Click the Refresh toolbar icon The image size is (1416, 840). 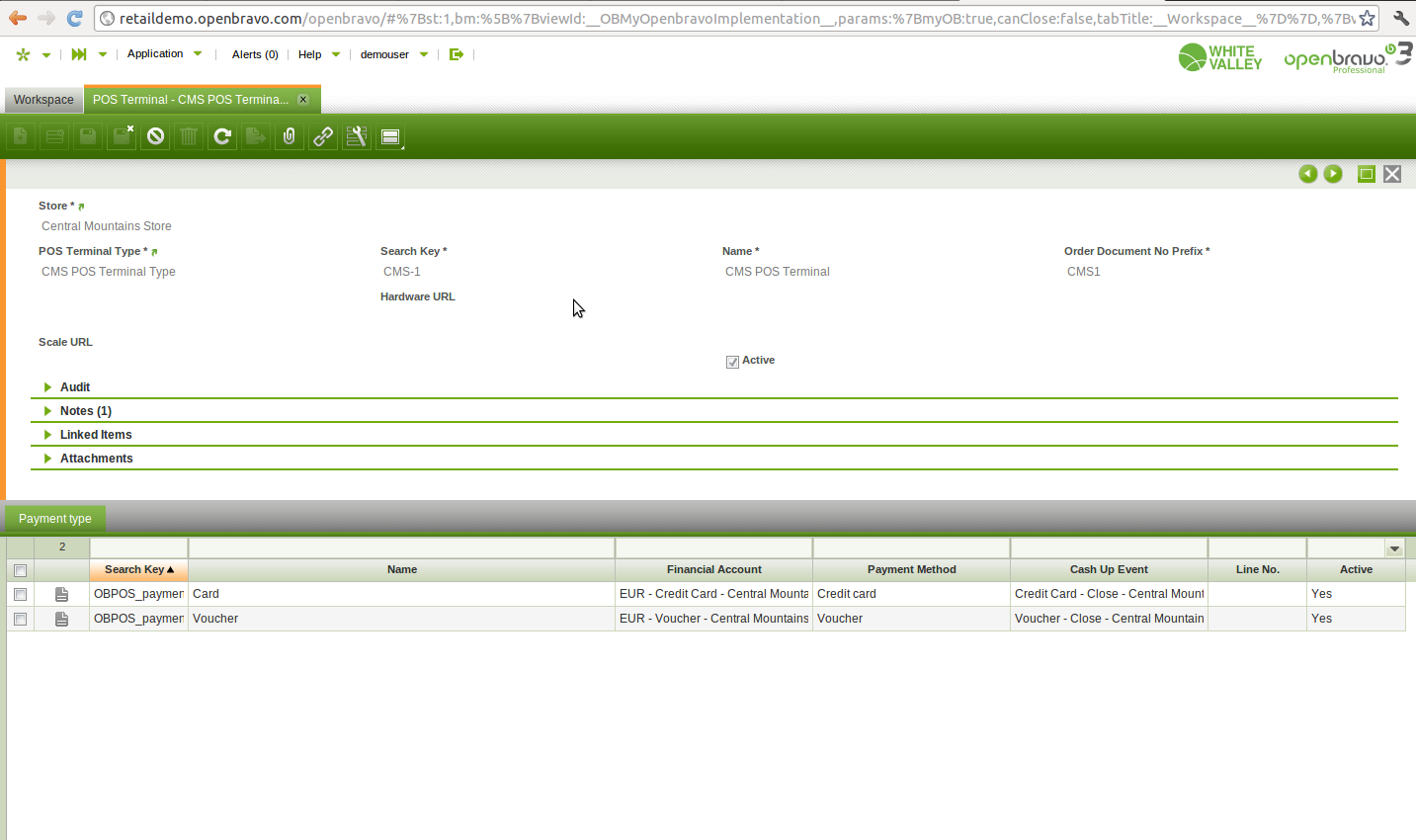222,136
